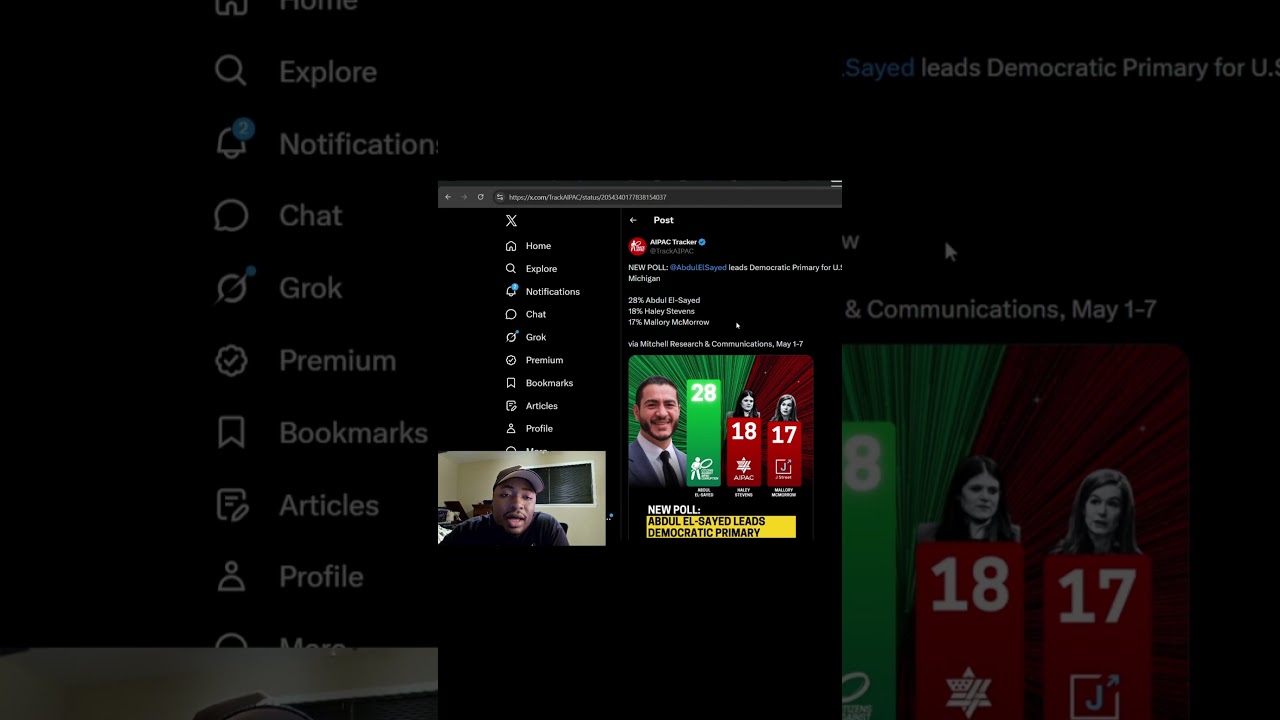Click the text '18% Haley Stevens'

[661, 311]
